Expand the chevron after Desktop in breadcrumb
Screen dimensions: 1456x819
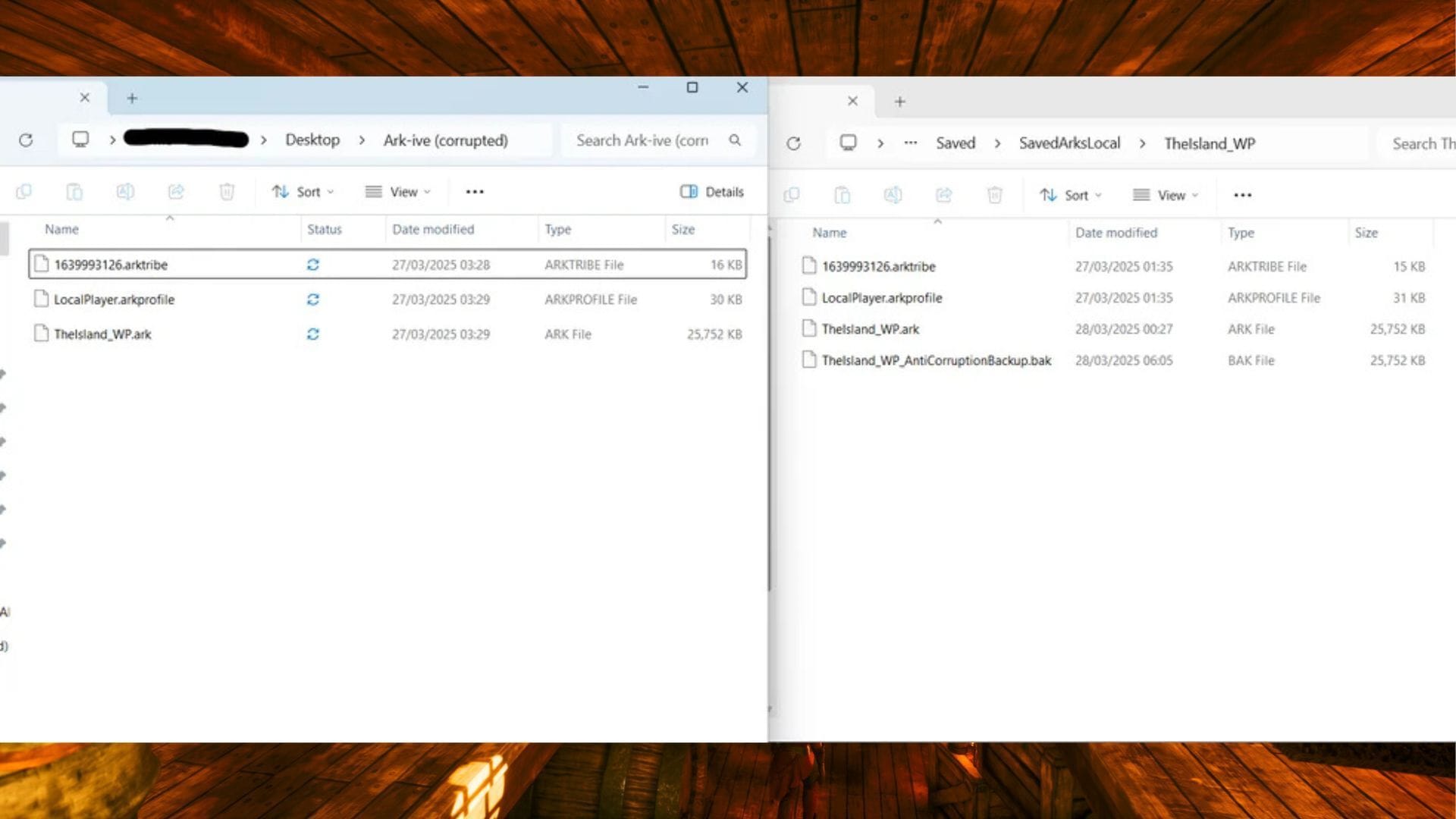click(x=362, y=140)
